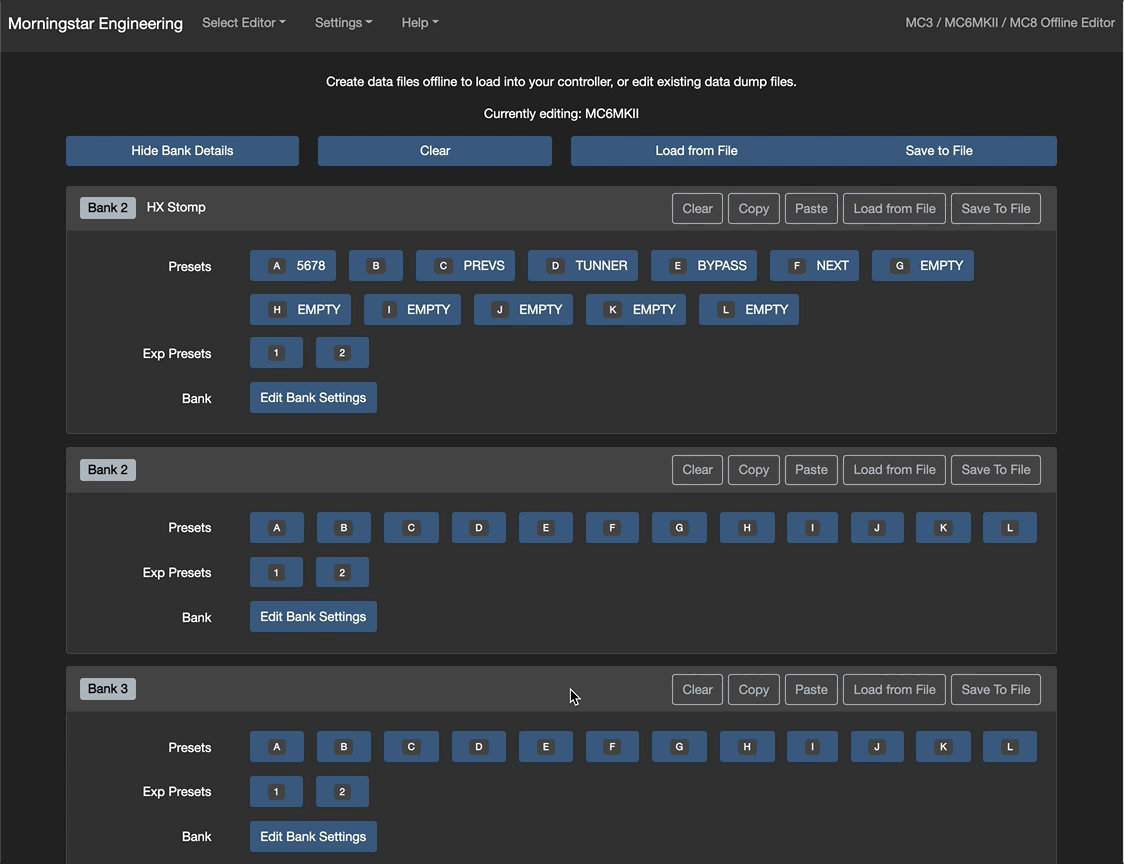Save Bank 3 to file
Image resolution: width=1124 pixels, height=864 pixels.
click(995, 690)
